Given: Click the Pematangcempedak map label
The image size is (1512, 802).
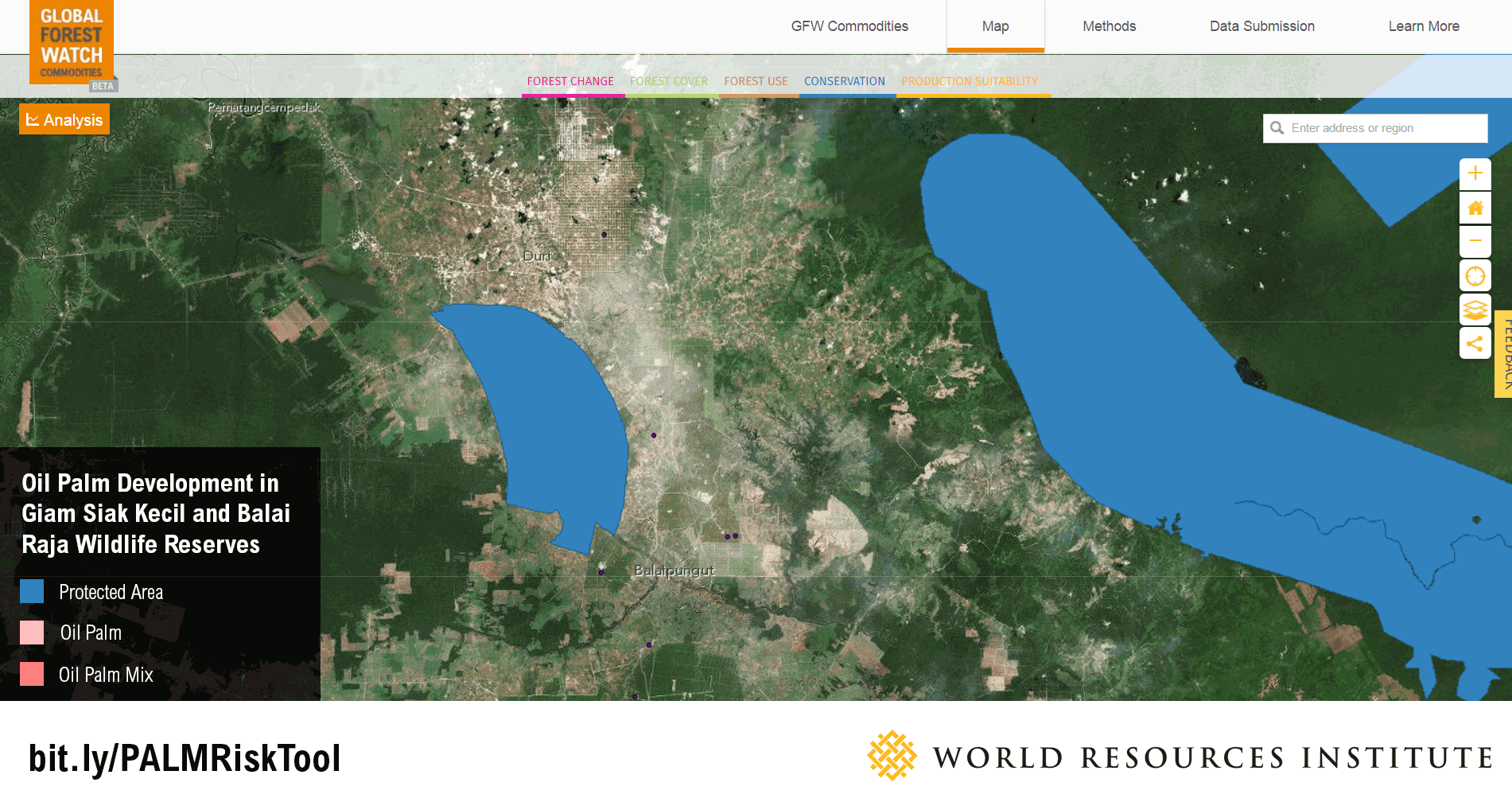Looking at the screenshot, I should (264, 107).
